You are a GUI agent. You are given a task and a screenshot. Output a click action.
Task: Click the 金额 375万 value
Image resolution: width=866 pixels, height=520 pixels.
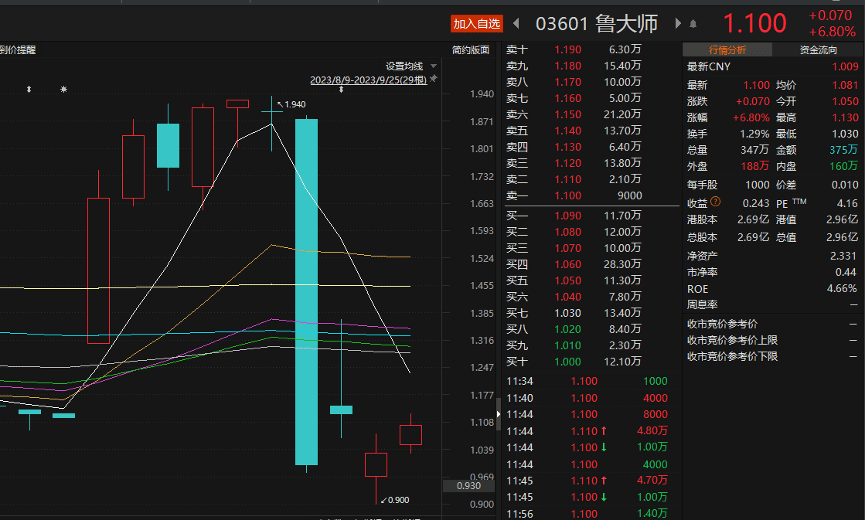843,150
